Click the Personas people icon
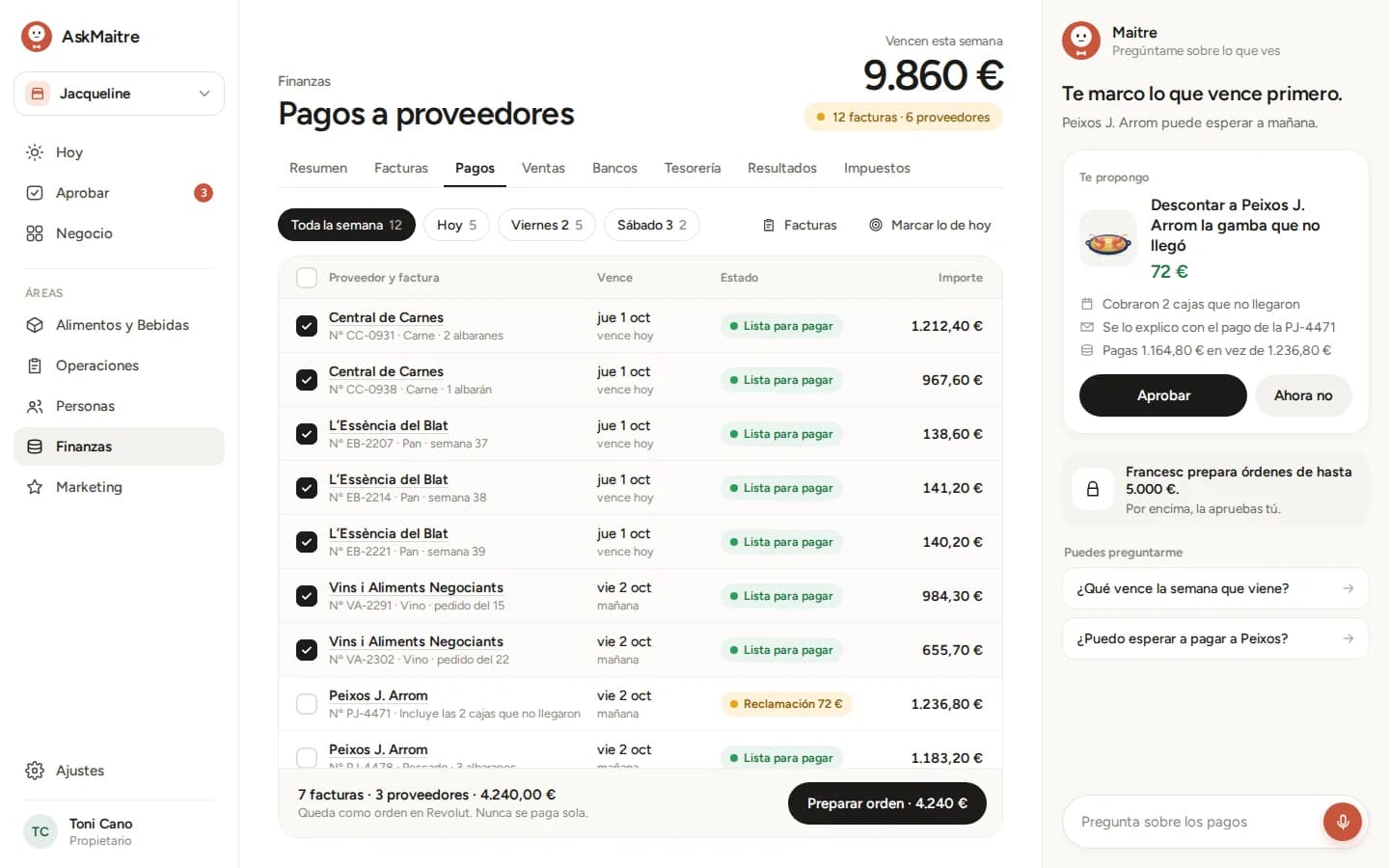 (35, 406)
